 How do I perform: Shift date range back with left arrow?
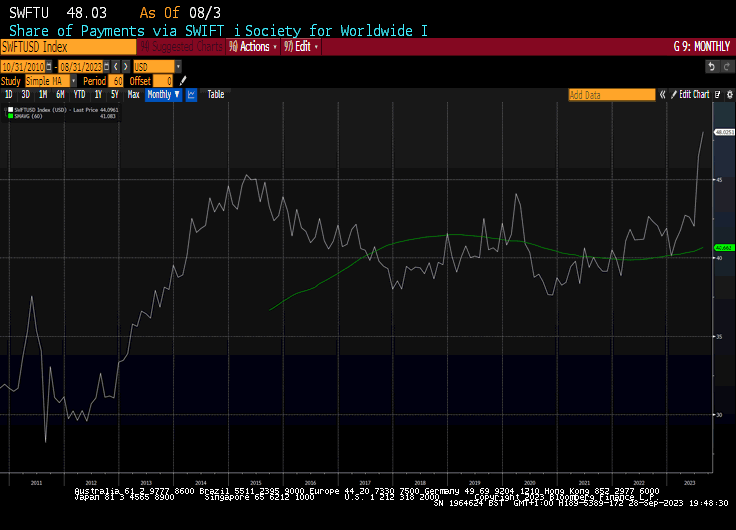tap(113, 66)
